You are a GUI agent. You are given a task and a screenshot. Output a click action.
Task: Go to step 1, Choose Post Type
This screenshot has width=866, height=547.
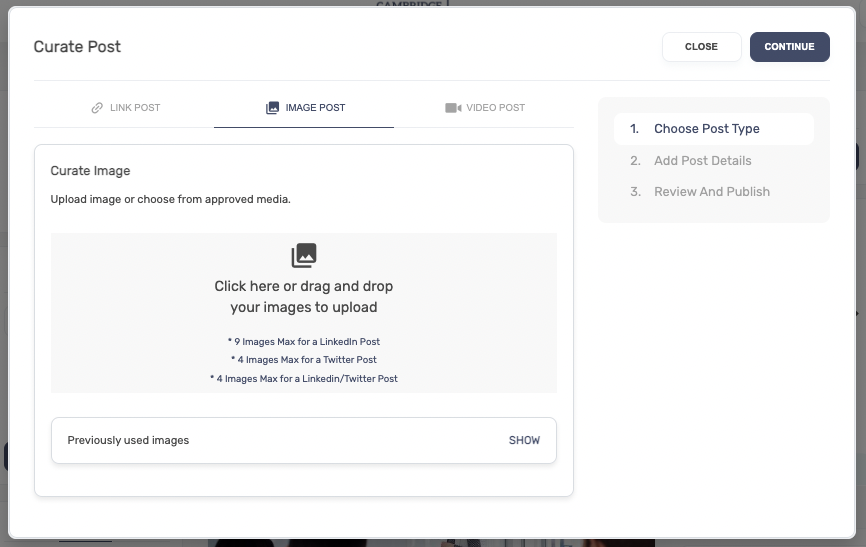coord(706,129)
